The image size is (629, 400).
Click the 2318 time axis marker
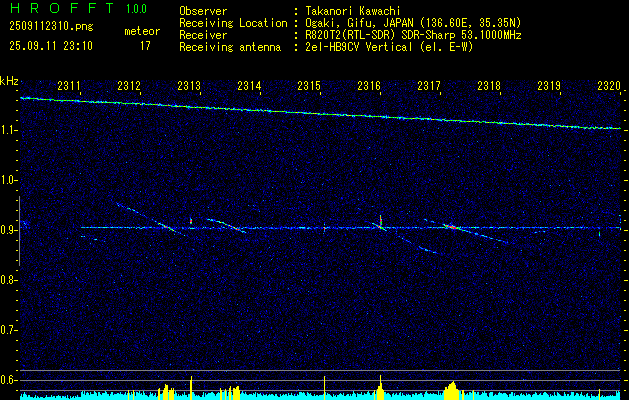point(489,85)
